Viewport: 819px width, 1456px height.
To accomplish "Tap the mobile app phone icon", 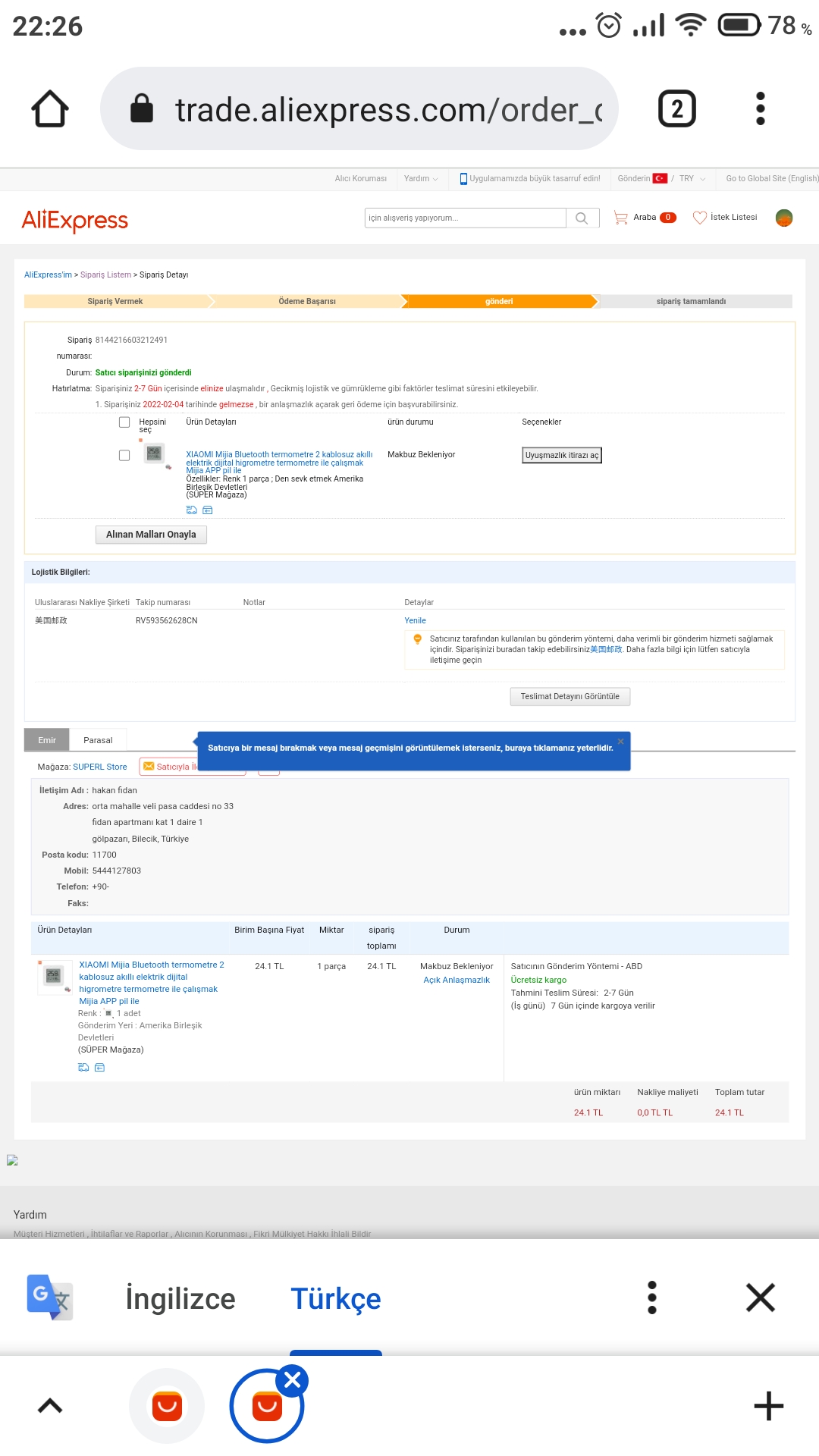I will (463, 179).
